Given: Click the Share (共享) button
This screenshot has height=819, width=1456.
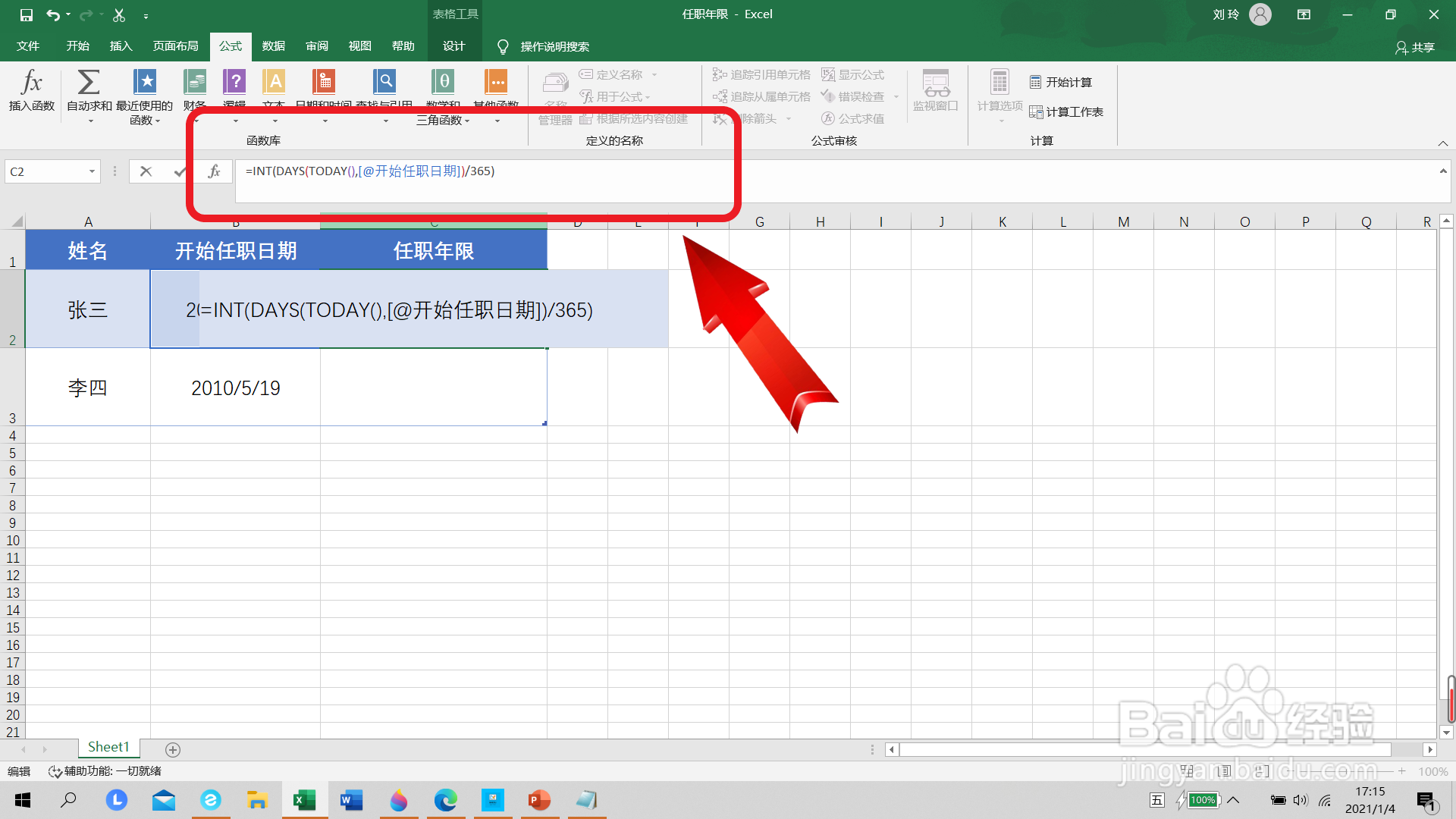Looking at the screenshot, I should point(1415,47).
